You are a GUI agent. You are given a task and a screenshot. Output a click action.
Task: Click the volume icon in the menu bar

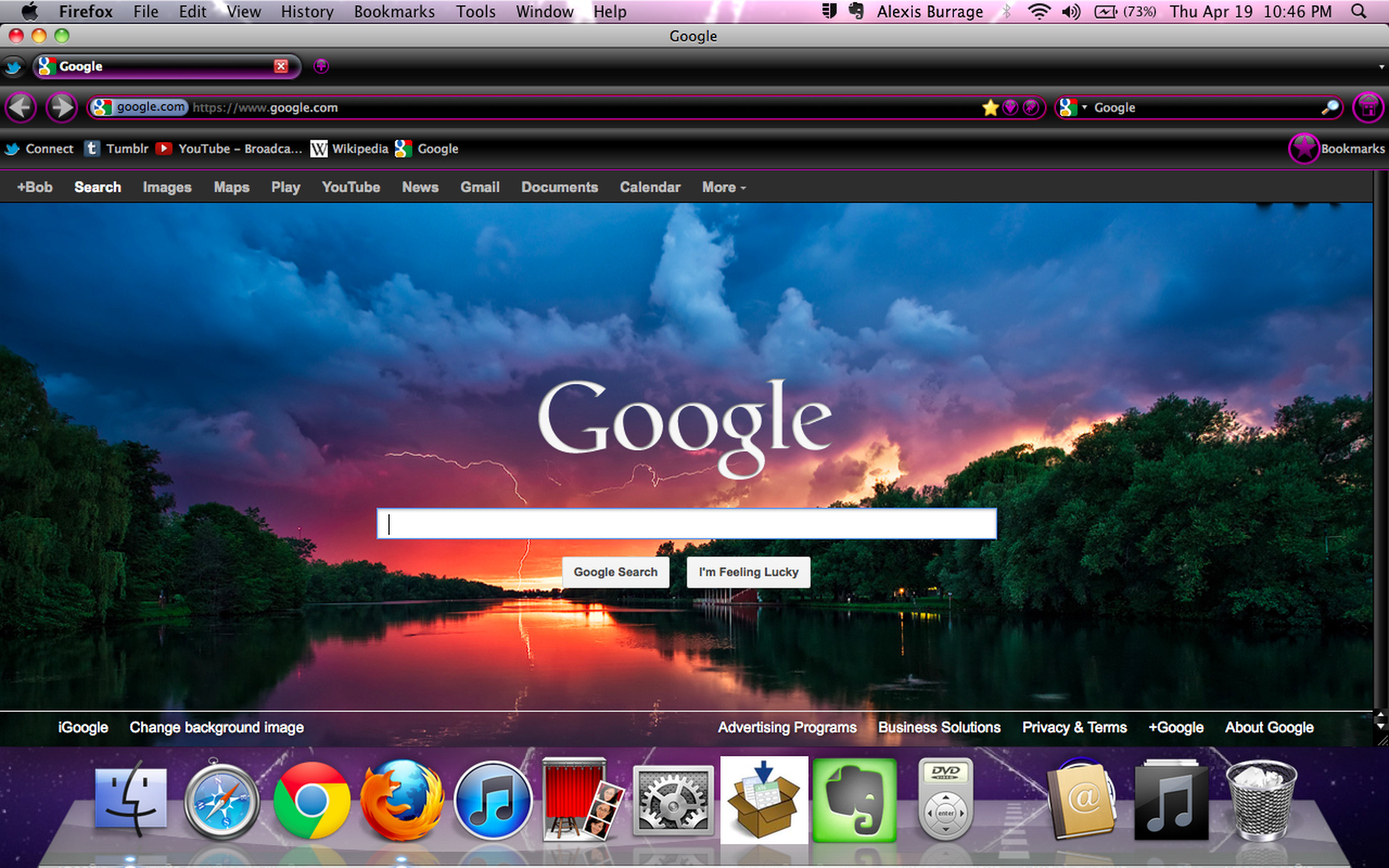coord(1071,12)
